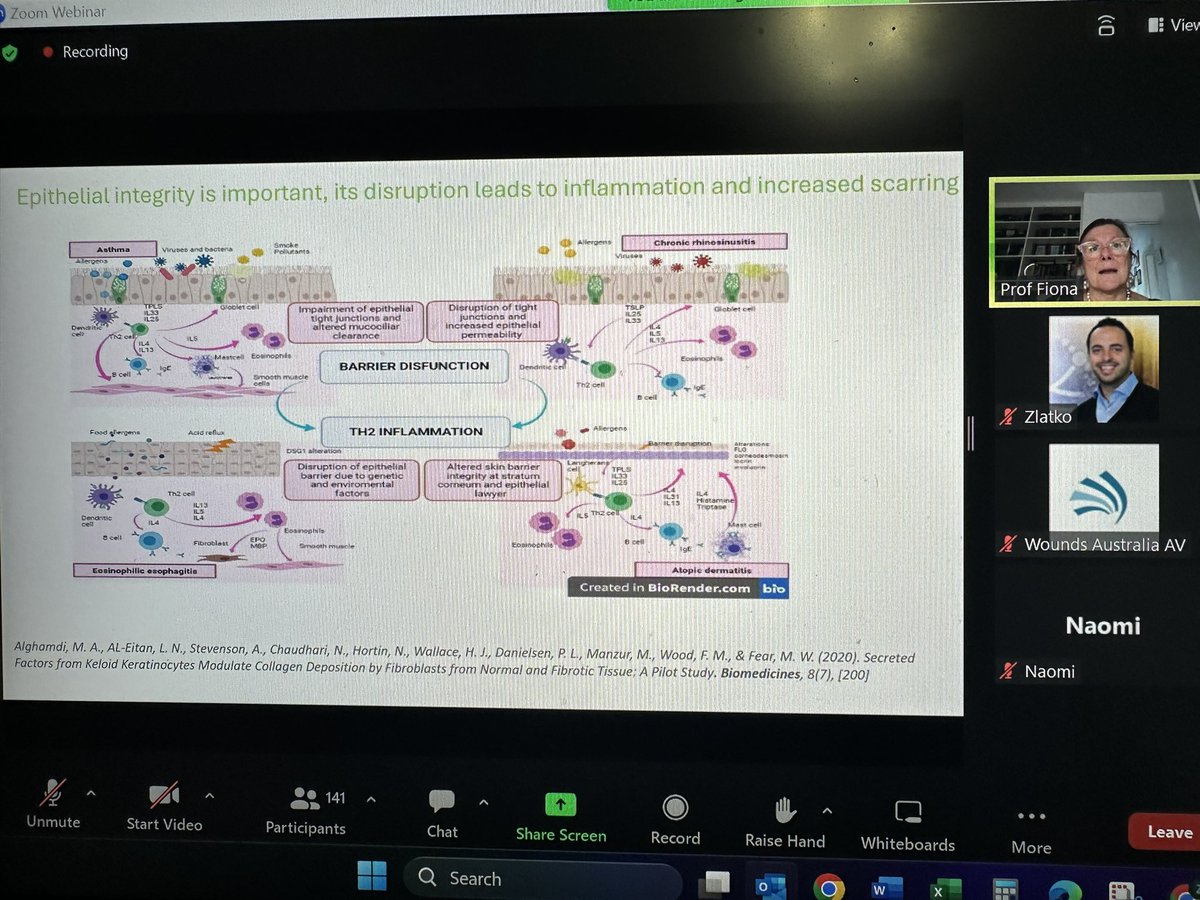Click the Recording indicator
The height and width of the screenshot is (900, 1200).
click(85, 52)
